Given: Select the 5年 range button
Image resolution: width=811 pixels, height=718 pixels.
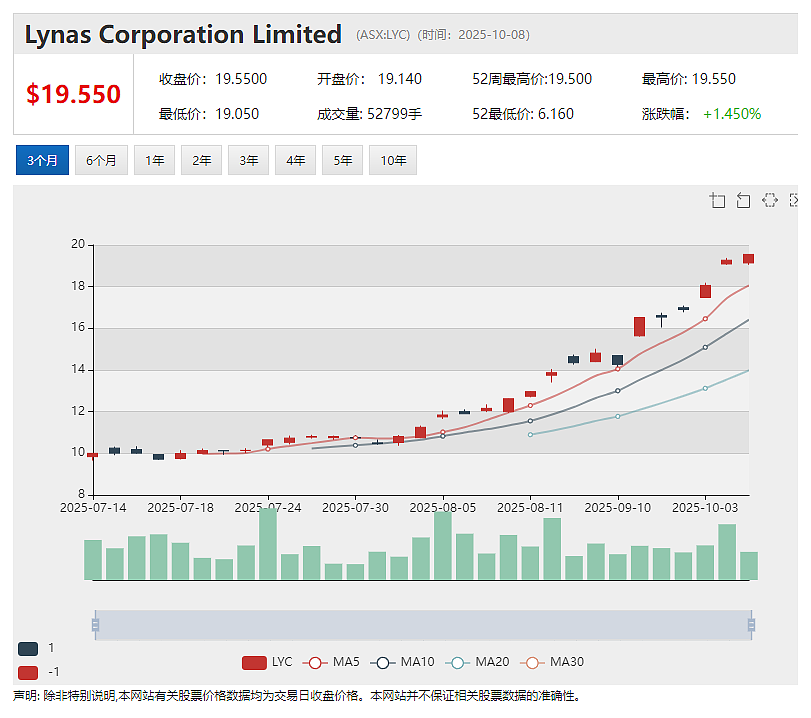Looking at the screenshot, I should tap(342, 160).
